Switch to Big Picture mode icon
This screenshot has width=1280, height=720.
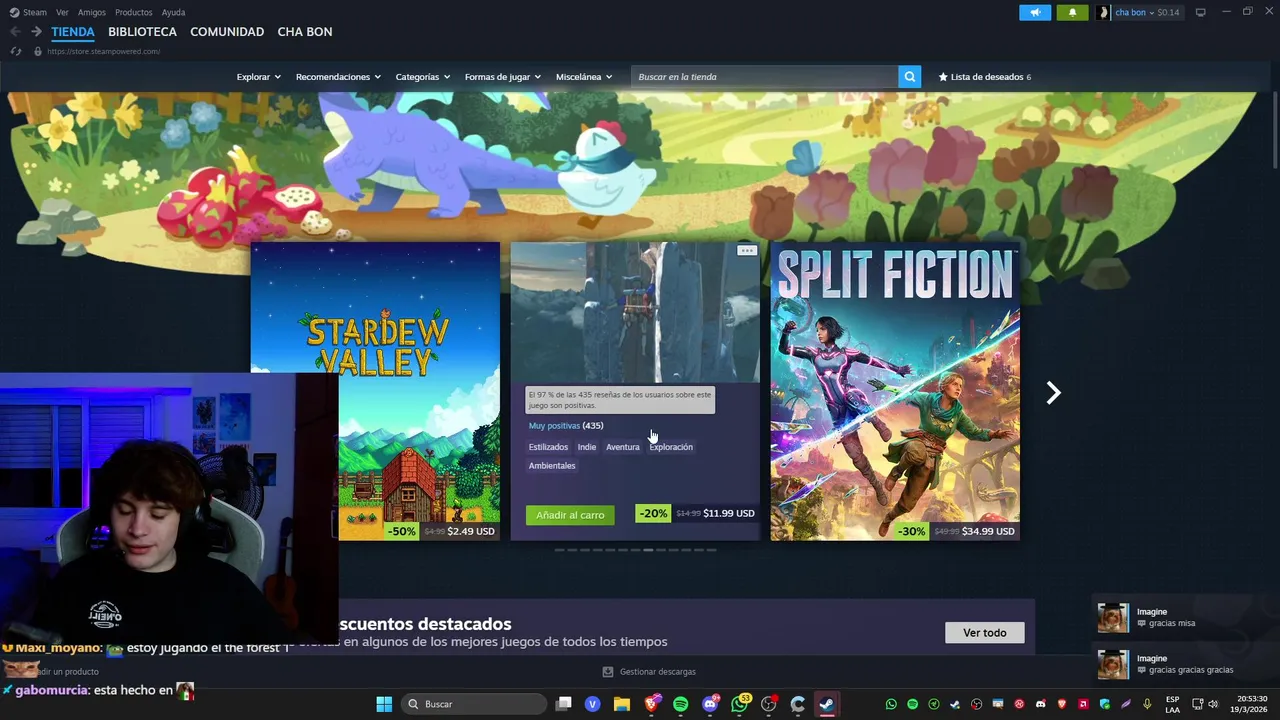(x=1200, y=12)
